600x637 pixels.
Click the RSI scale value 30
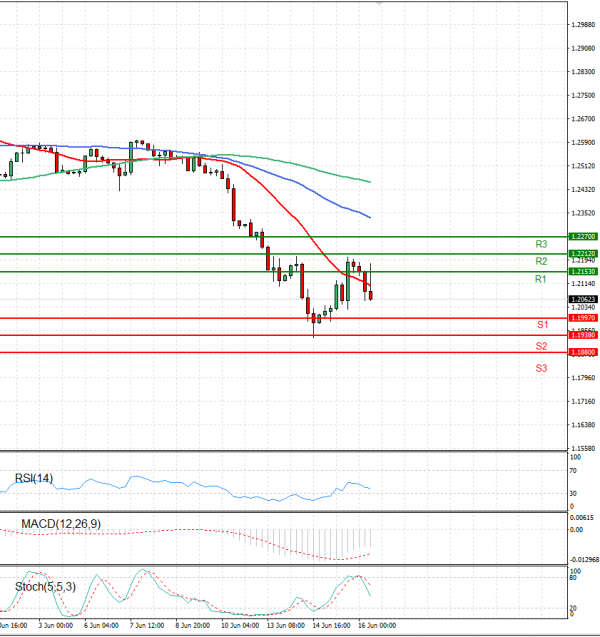click(x=573, y=494)
